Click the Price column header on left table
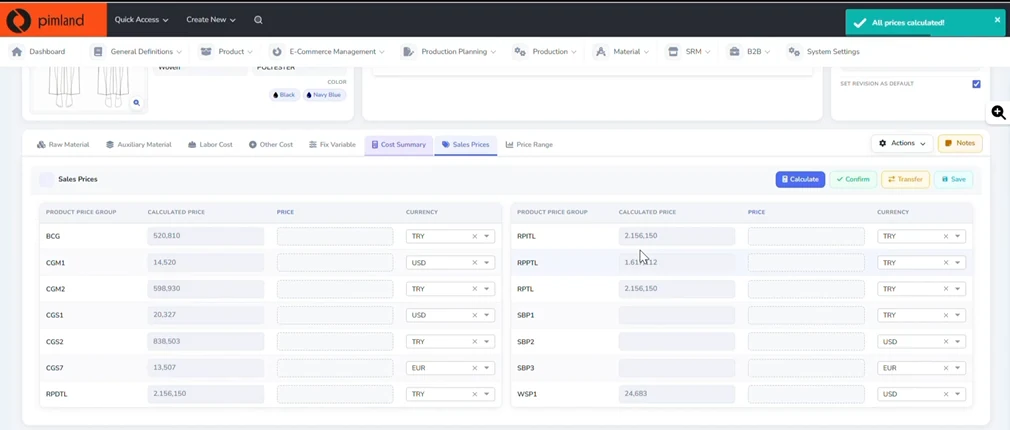This screenshot has width=1010, height=430. pos(285,212)
